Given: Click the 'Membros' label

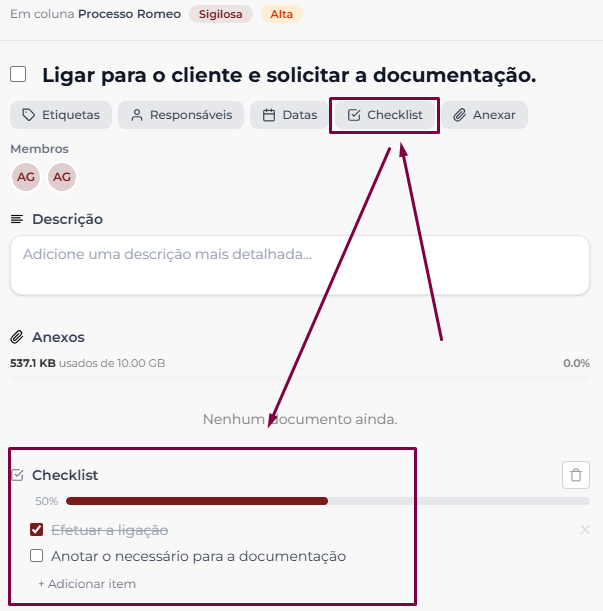Looking at the screenshot, I should coord(39,149).
